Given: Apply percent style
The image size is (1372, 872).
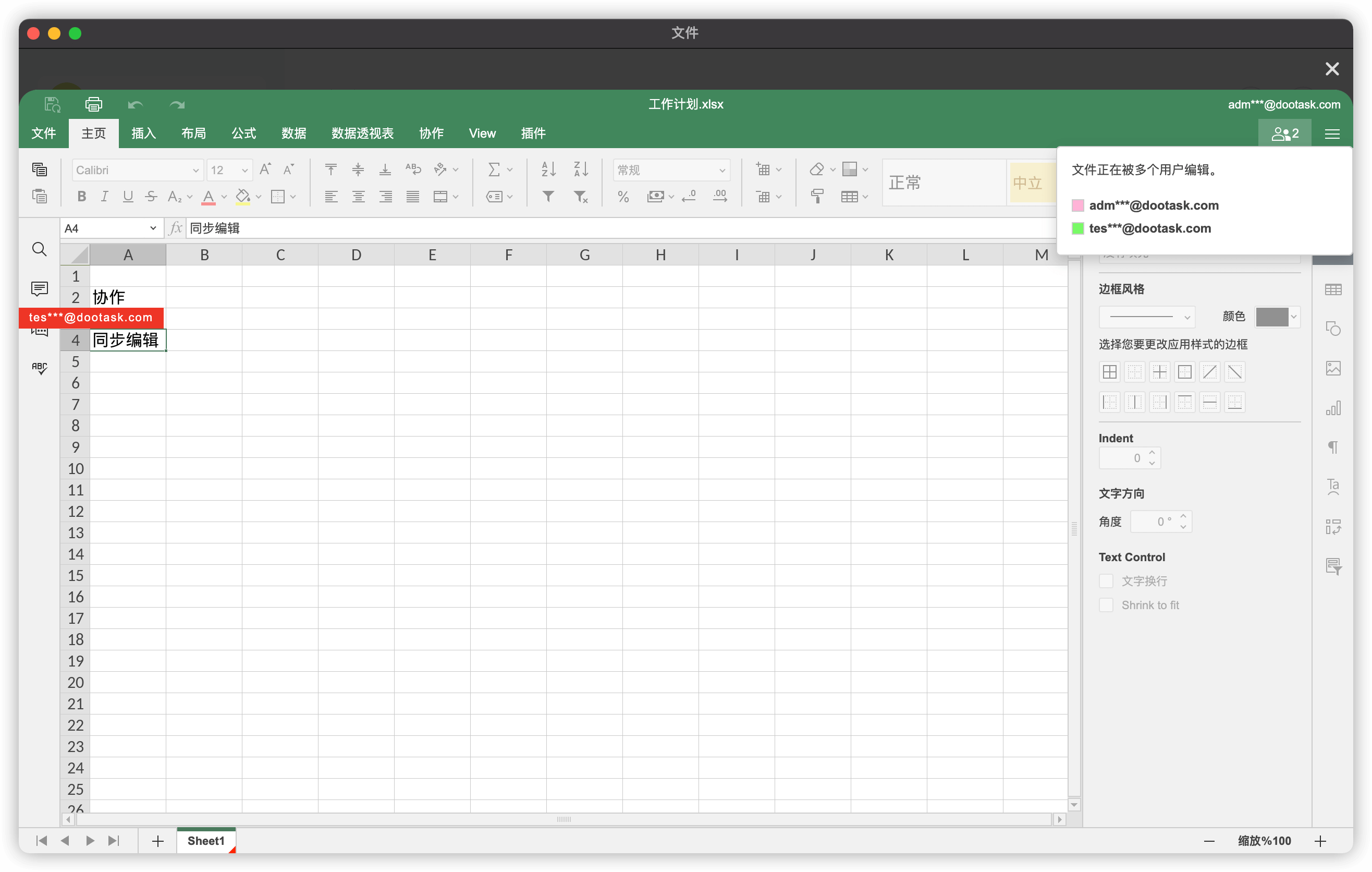Looking at the screenshot, I should [623, 197].
